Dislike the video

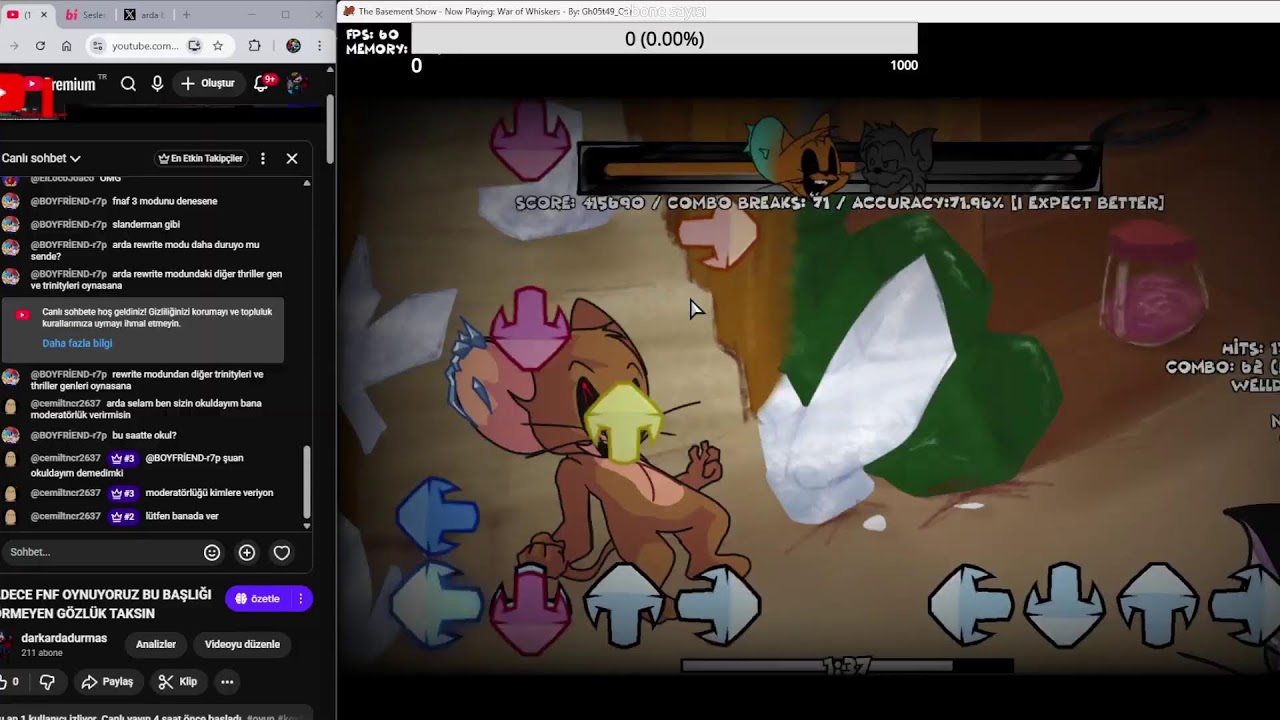(47, 682)
